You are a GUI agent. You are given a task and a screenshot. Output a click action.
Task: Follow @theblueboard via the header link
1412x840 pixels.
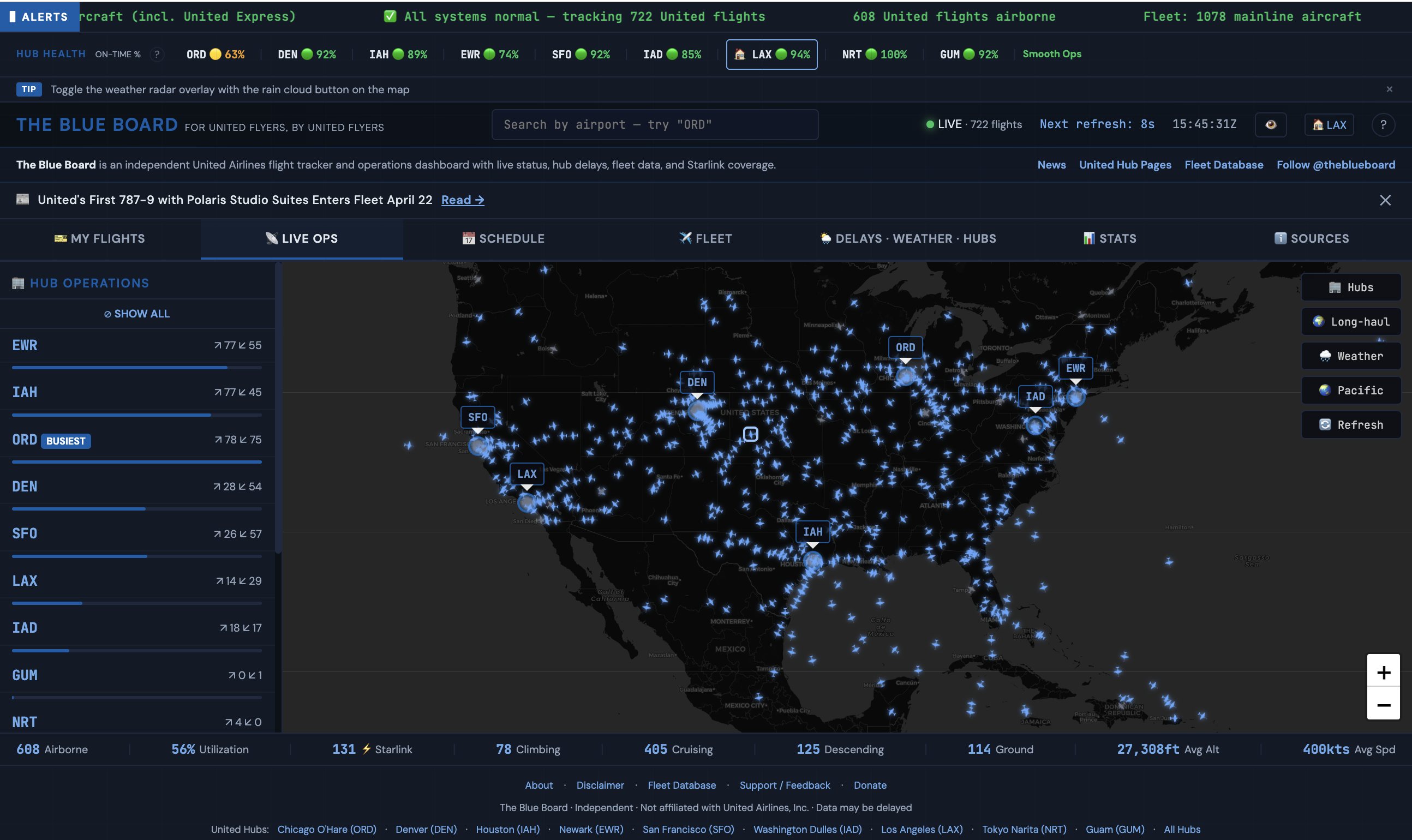[x=1336, y=165]
